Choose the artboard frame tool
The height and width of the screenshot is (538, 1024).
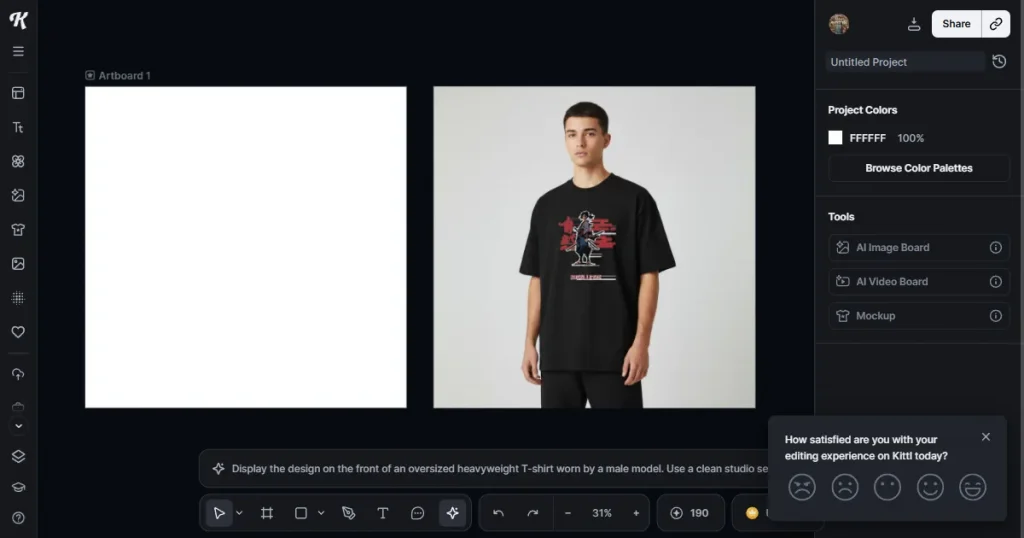(x=266, y=513)
